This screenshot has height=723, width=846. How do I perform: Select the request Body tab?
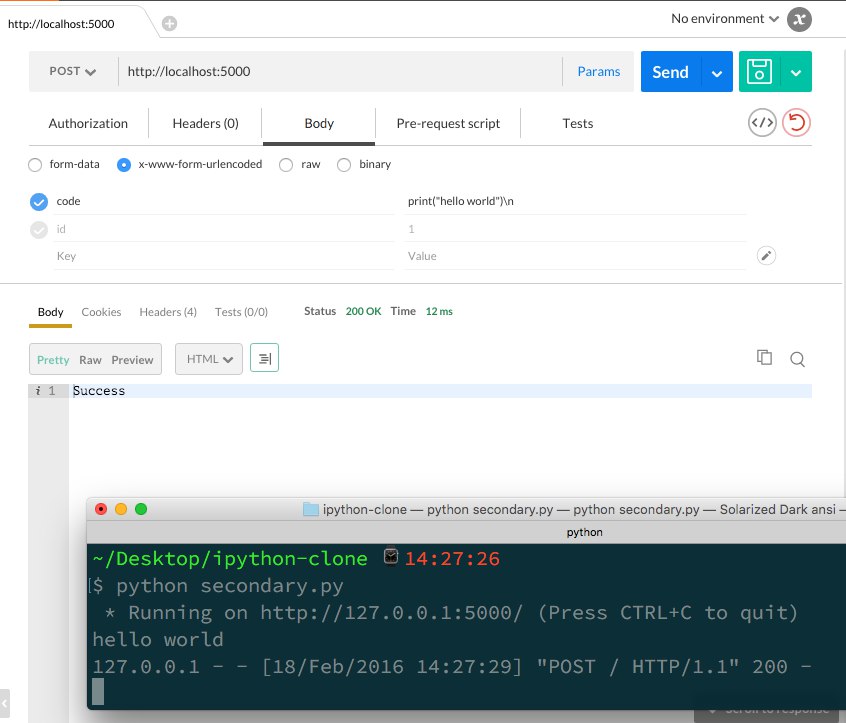[x=319, y=124]
